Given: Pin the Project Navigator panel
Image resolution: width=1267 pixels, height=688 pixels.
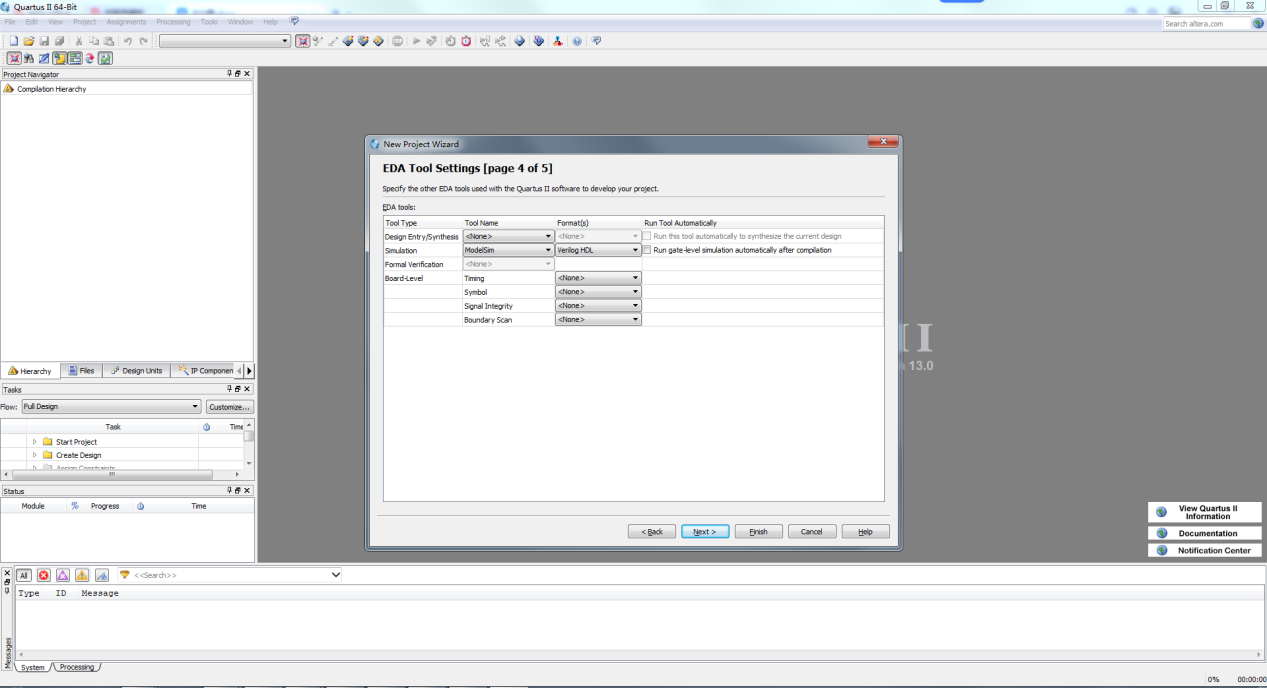Looking at the screenshot, I should (229, 74).
